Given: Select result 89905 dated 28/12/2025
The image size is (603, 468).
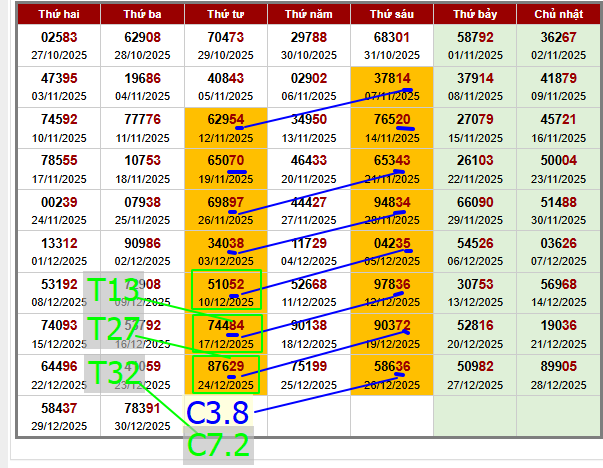Looking at the screenshot, I should pyautogui.click(x=557, y=366).
